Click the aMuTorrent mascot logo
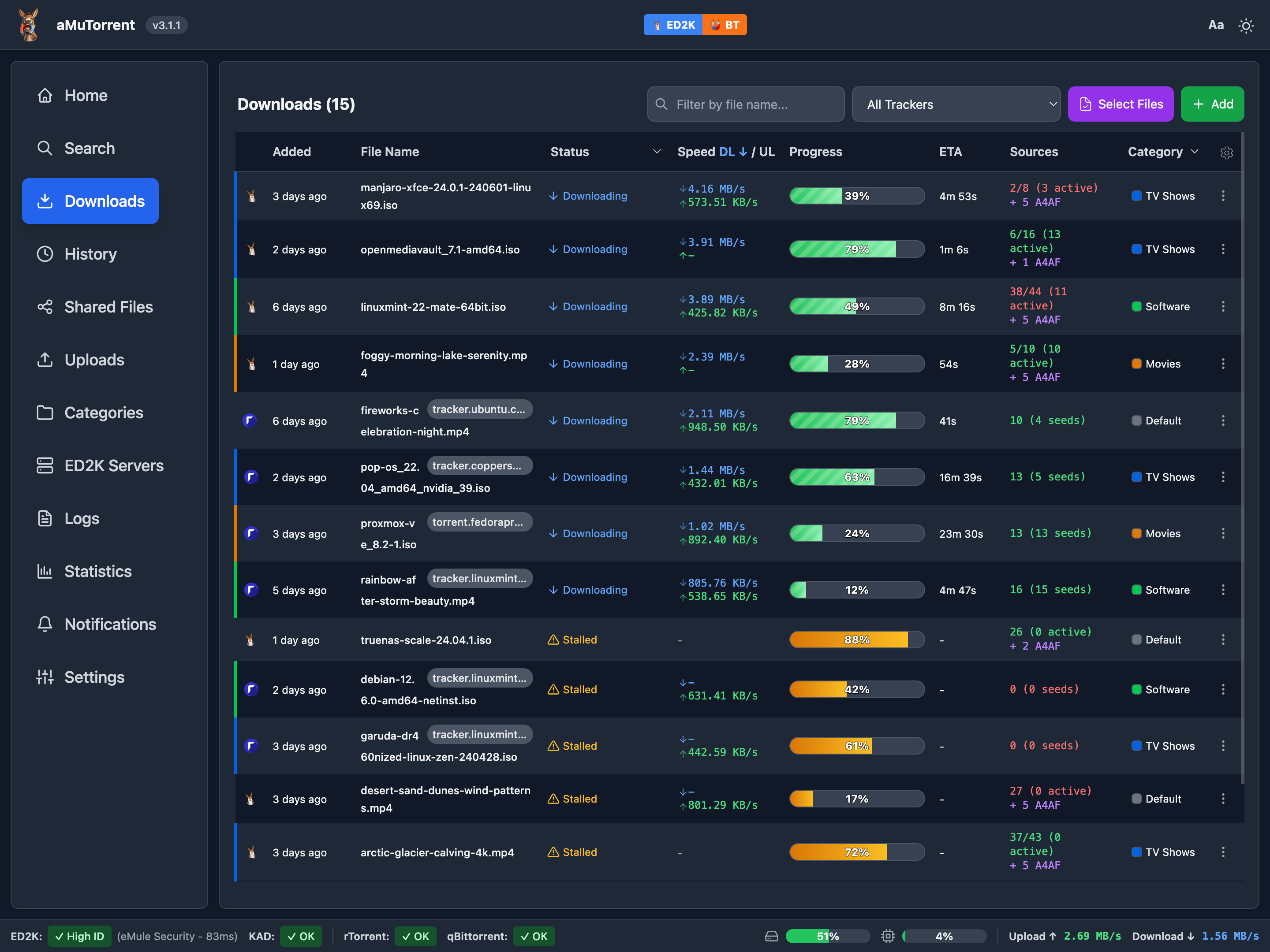 (29, 25)
